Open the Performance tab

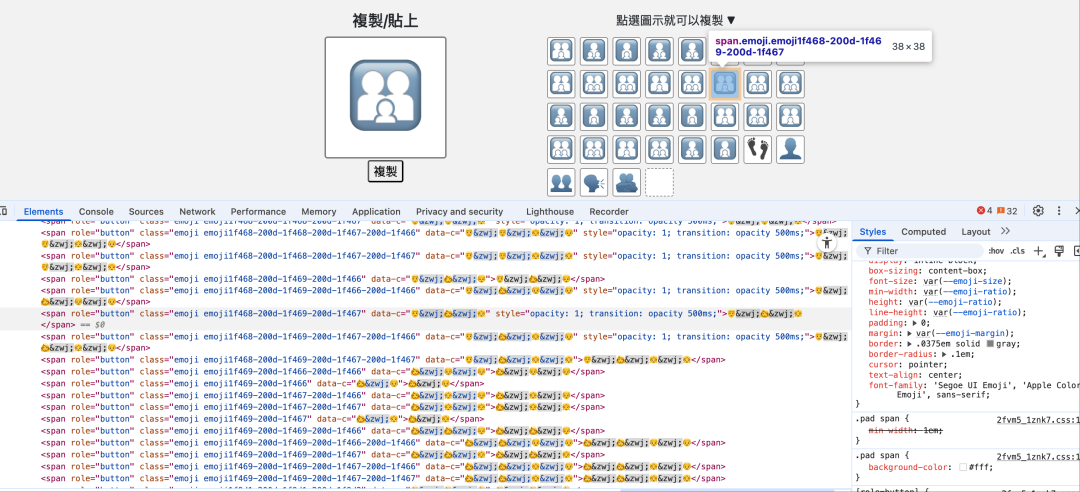point(258,212)
